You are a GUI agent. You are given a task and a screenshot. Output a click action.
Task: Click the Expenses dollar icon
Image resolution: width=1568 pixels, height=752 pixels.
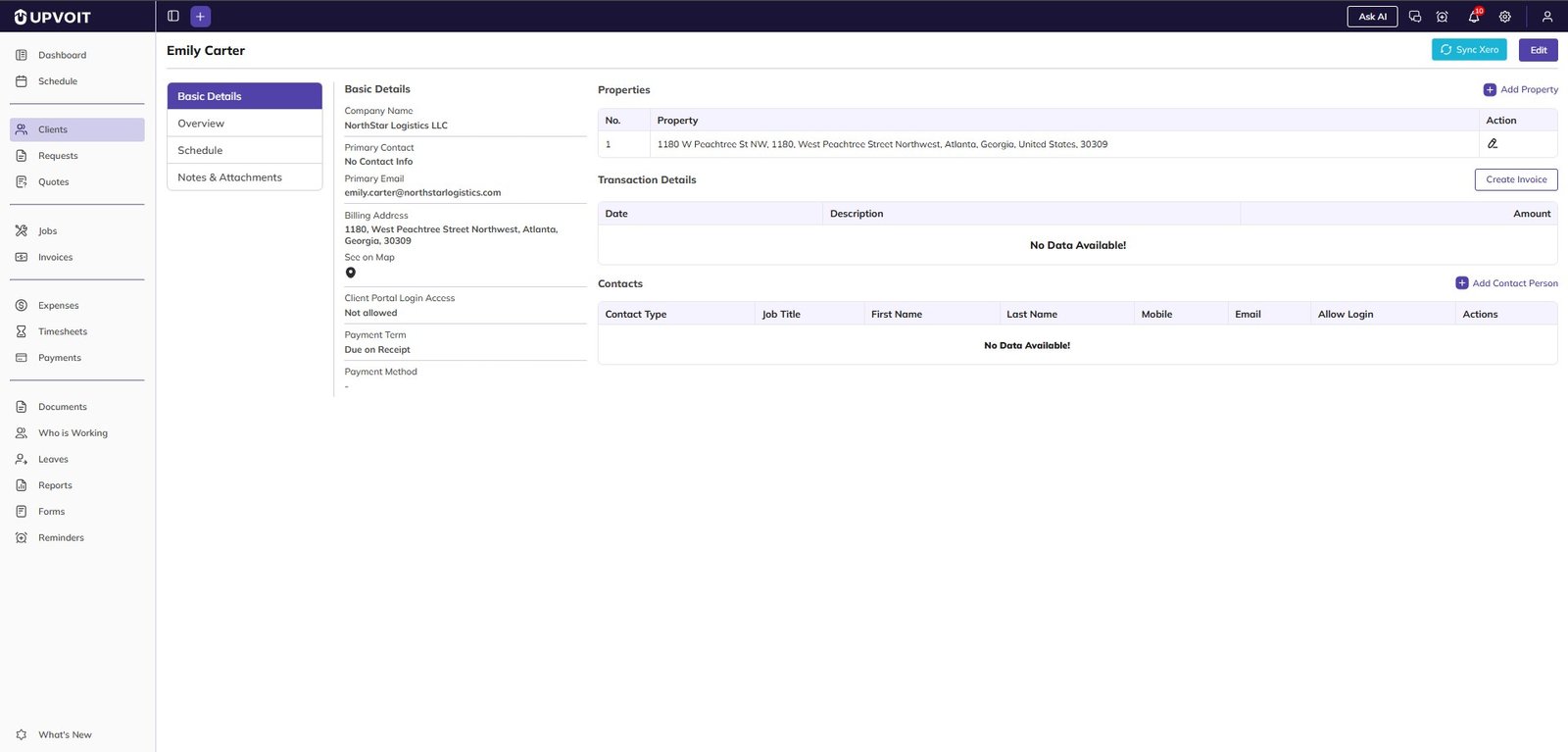[x=22, y=306]
